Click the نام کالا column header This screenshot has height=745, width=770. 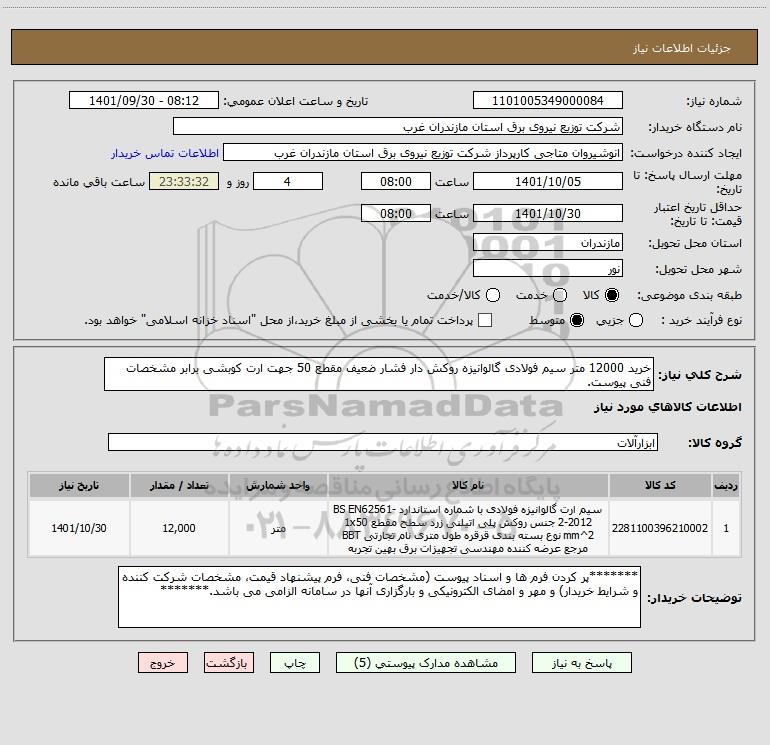[x=468, y=485]
